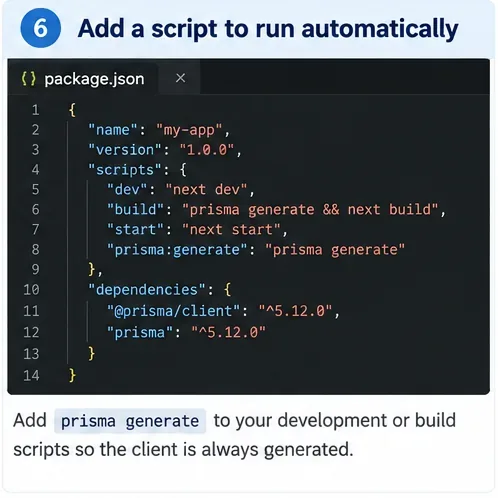Click the "start" script key
This screenshot has width=498, height=498.
pyautogui.click(x=135, y=230)
